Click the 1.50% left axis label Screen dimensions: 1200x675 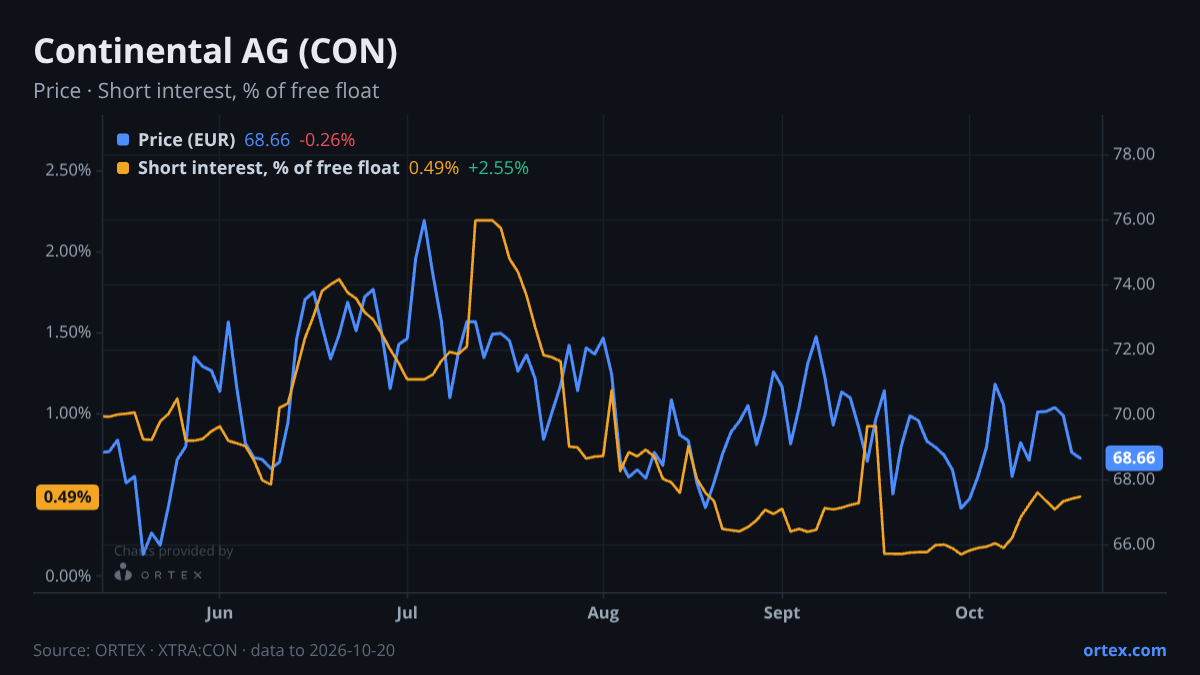tap(68, 332)
